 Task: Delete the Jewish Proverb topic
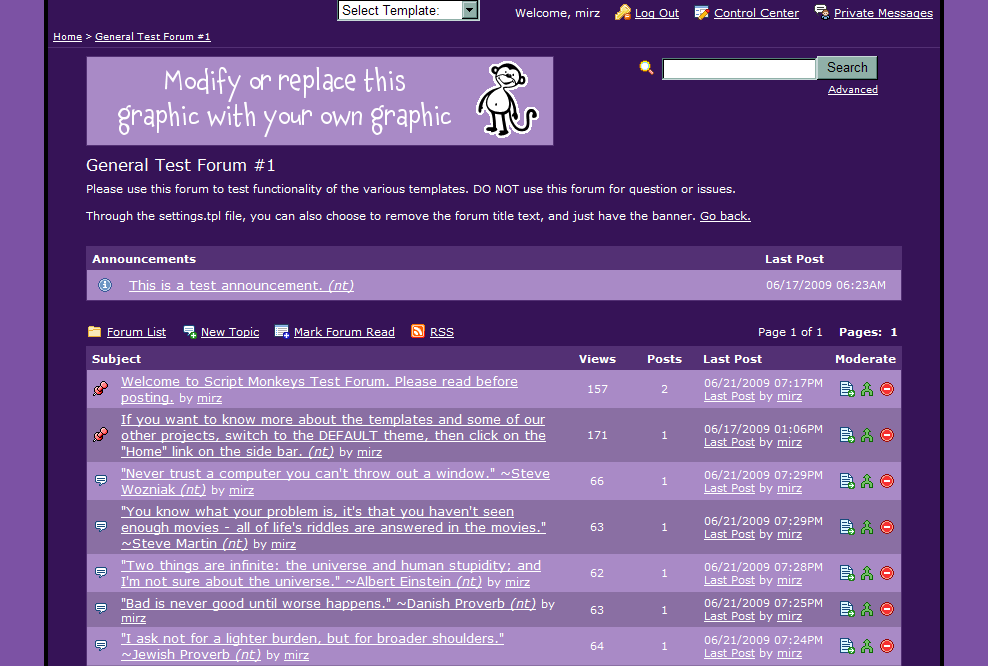(887, 646)
